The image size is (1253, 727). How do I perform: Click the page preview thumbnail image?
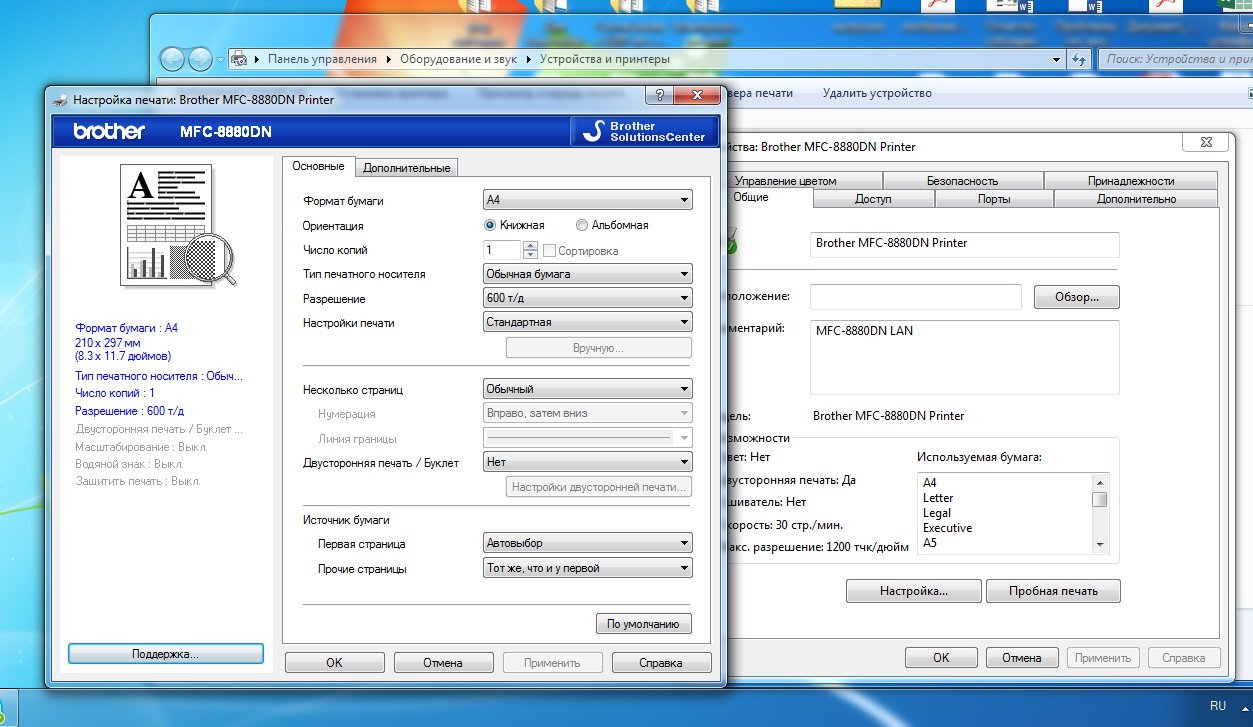tap(180, 226)
